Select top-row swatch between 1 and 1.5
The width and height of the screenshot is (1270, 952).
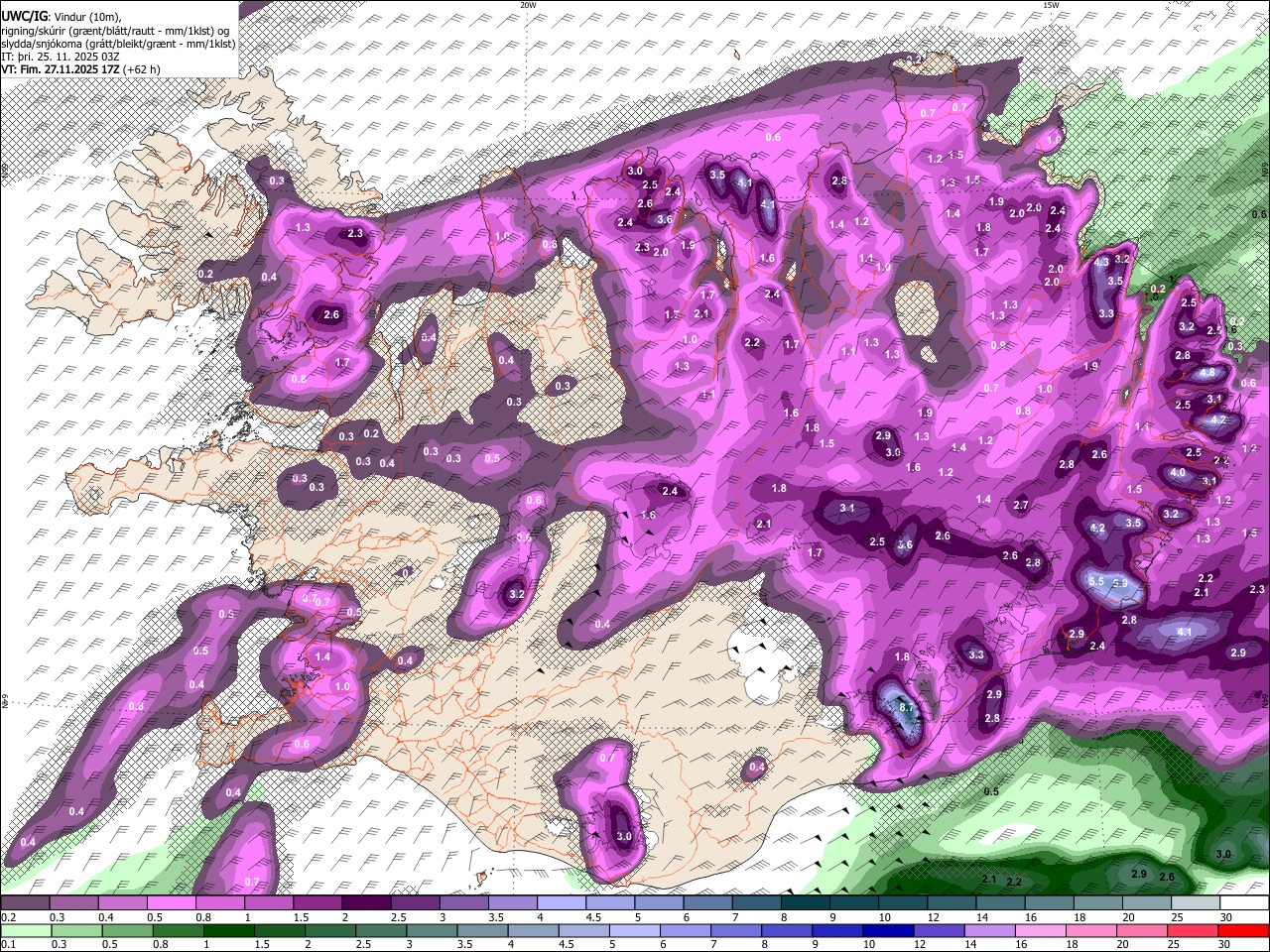270,903
